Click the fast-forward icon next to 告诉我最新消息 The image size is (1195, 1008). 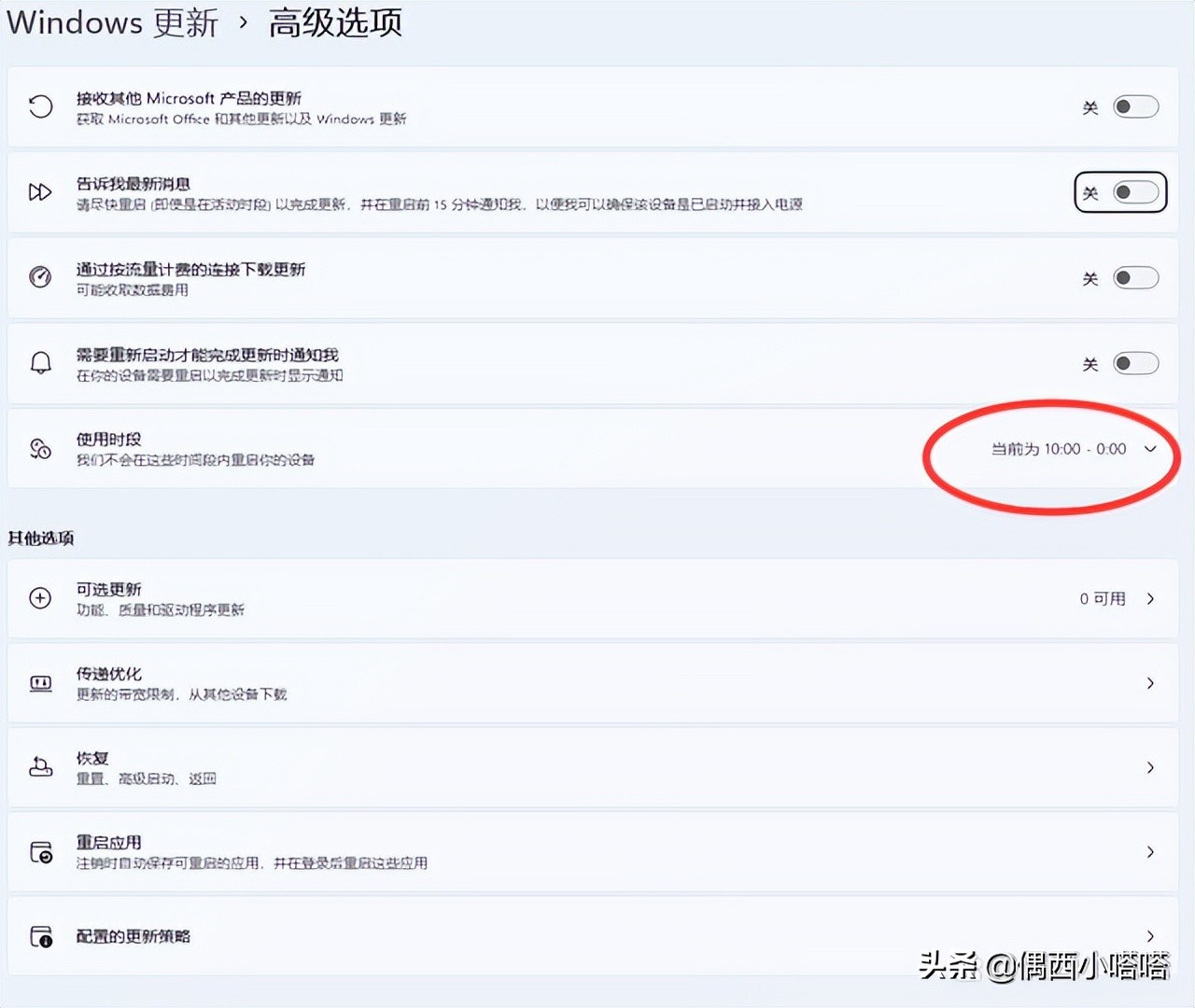[x=40, y=192]
